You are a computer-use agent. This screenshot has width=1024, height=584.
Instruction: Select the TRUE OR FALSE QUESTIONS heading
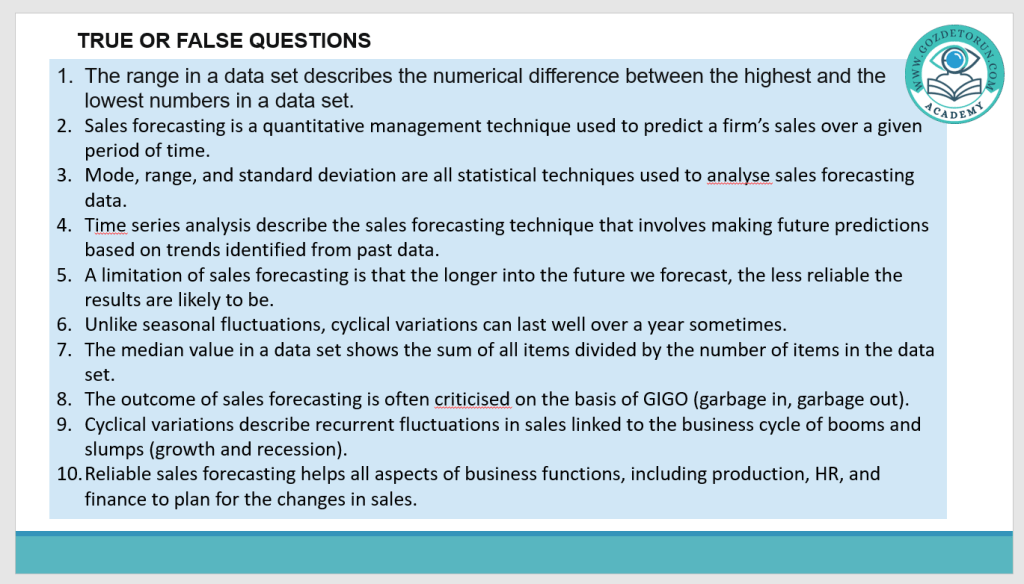coord(224,41)
